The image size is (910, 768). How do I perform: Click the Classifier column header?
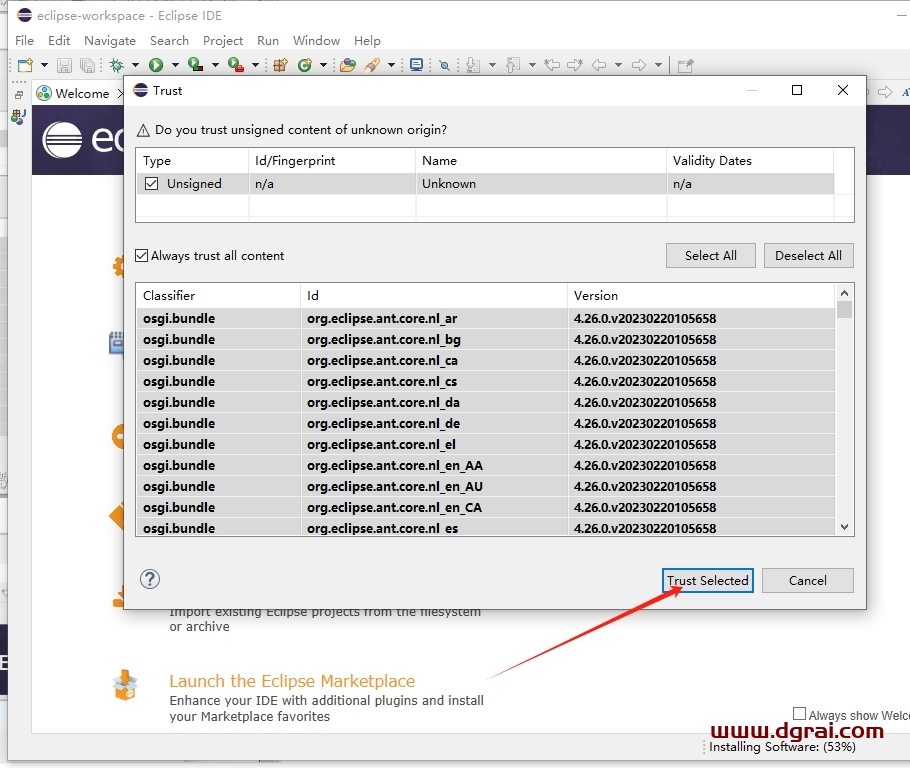(218, 295)
